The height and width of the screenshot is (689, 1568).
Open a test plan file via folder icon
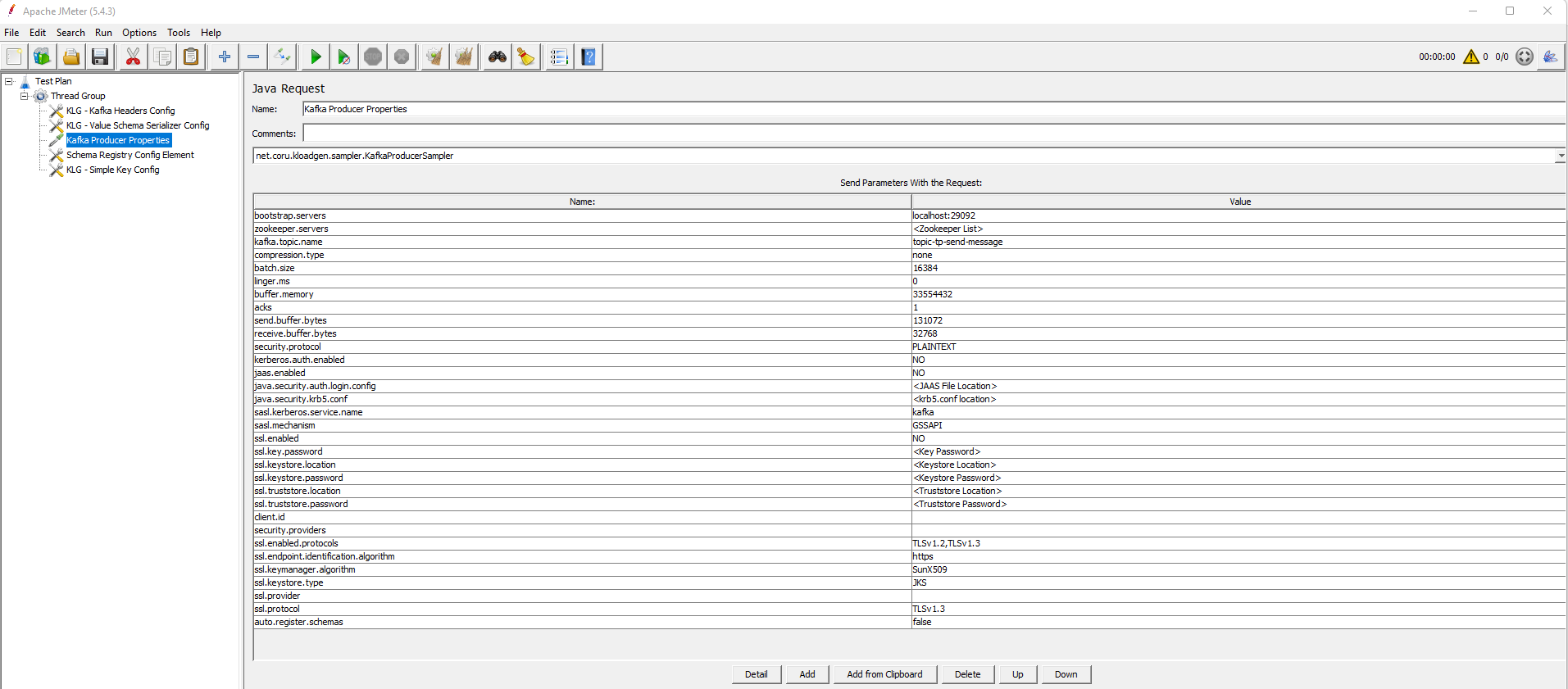point(71,57)
